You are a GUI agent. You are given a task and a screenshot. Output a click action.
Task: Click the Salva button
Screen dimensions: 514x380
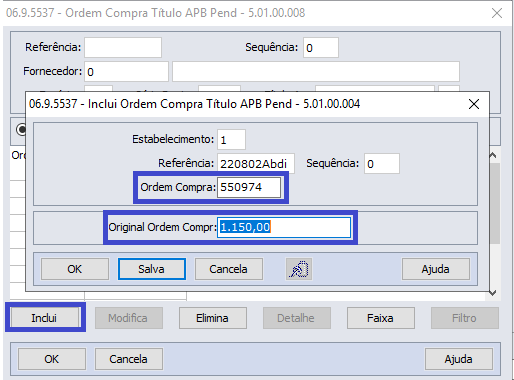[x=152, y=269]
